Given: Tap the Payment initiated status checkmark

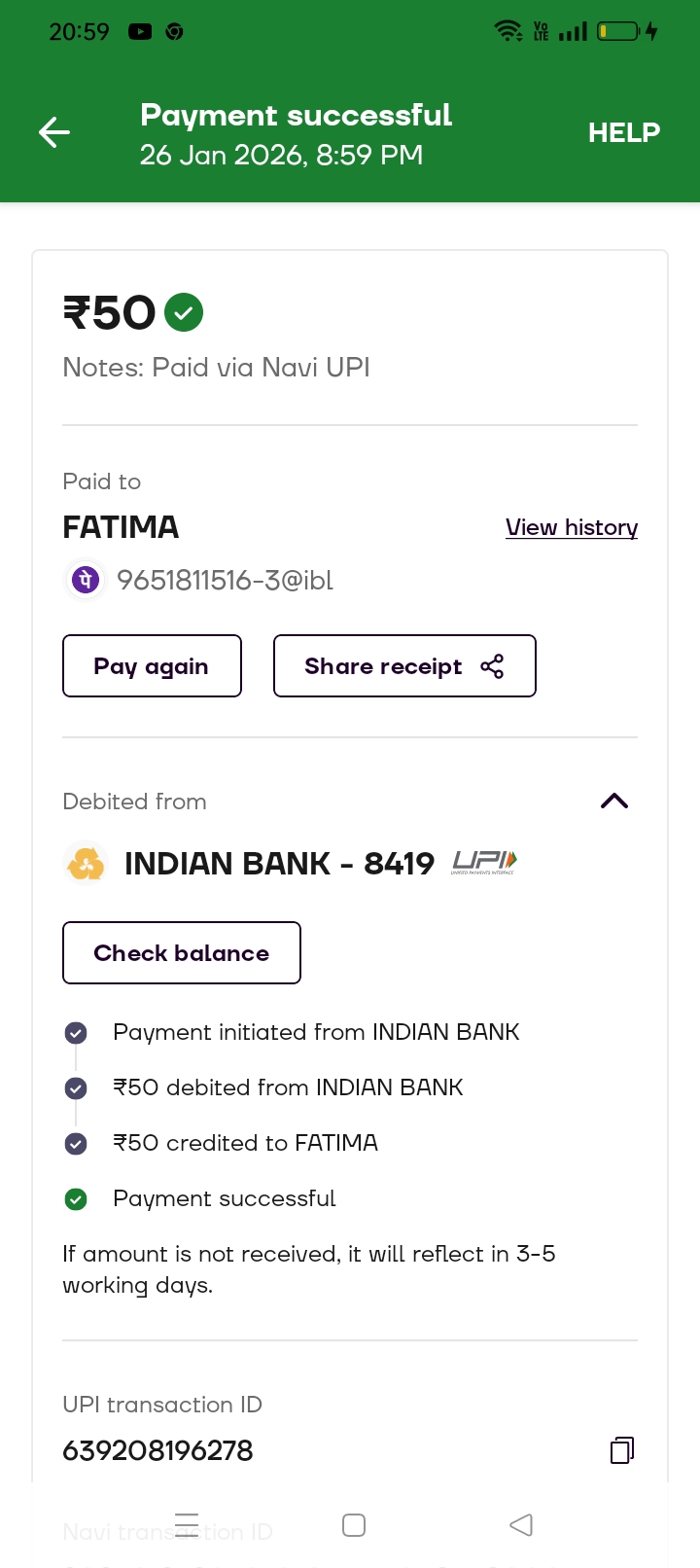Looking at the screenshot, I should 76,1033.
